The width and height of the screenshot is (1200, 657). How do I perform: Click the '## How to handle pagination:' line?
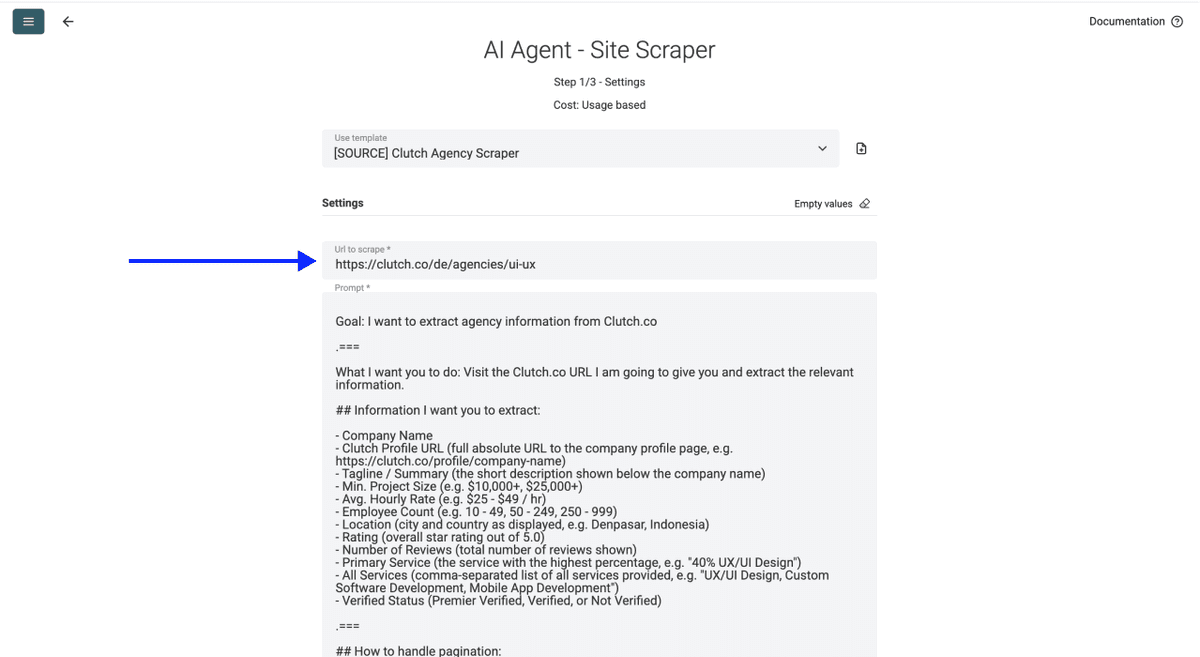pyautogui.click(x=418, y=651)
